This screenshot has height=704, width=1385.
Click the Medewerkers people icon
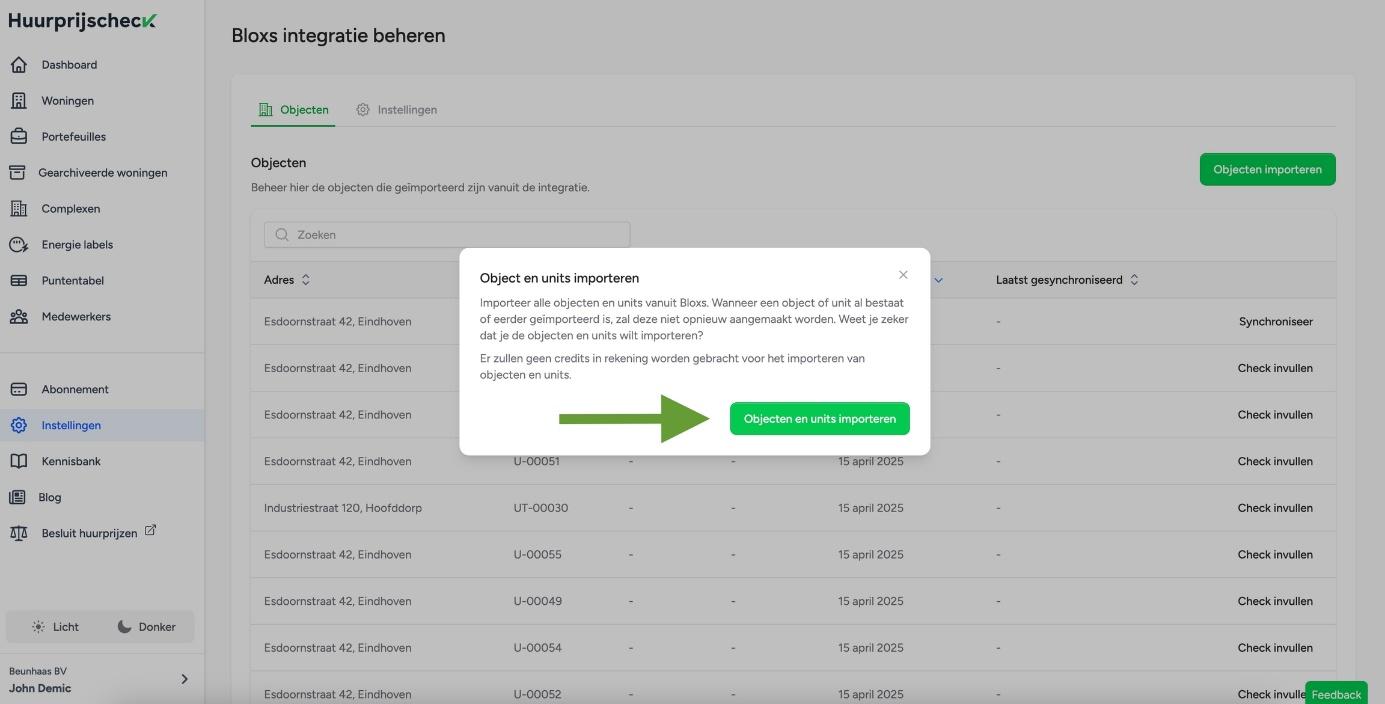(x=18, y=317)
